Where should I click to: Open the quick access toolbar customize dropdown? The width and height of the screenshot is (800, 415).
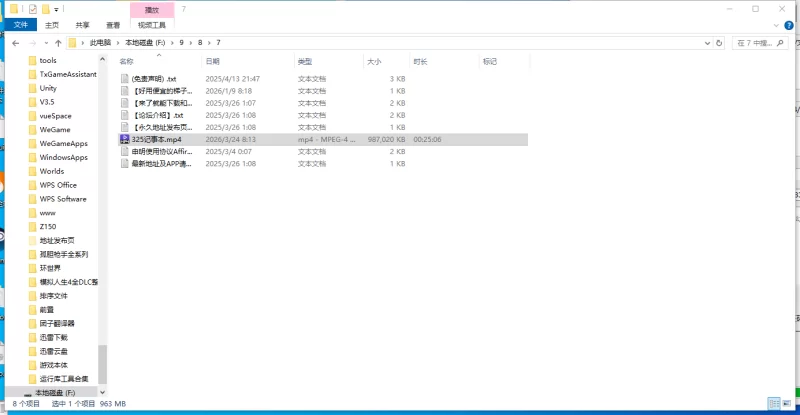point(56,8)
